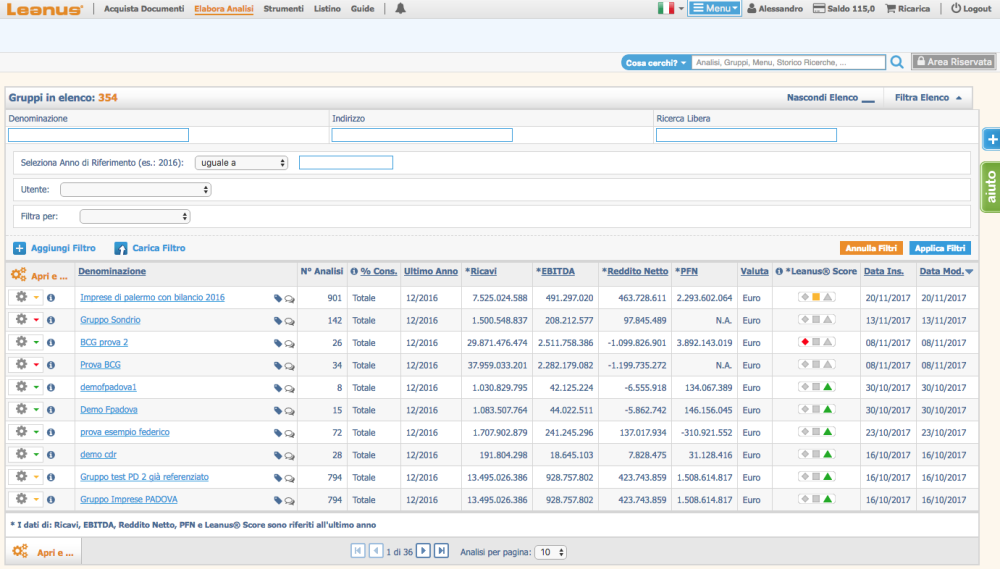The width and height of the screenshot is (1000, 569).
Task: Click the Applica Filtri button
Action: (940, 248)
